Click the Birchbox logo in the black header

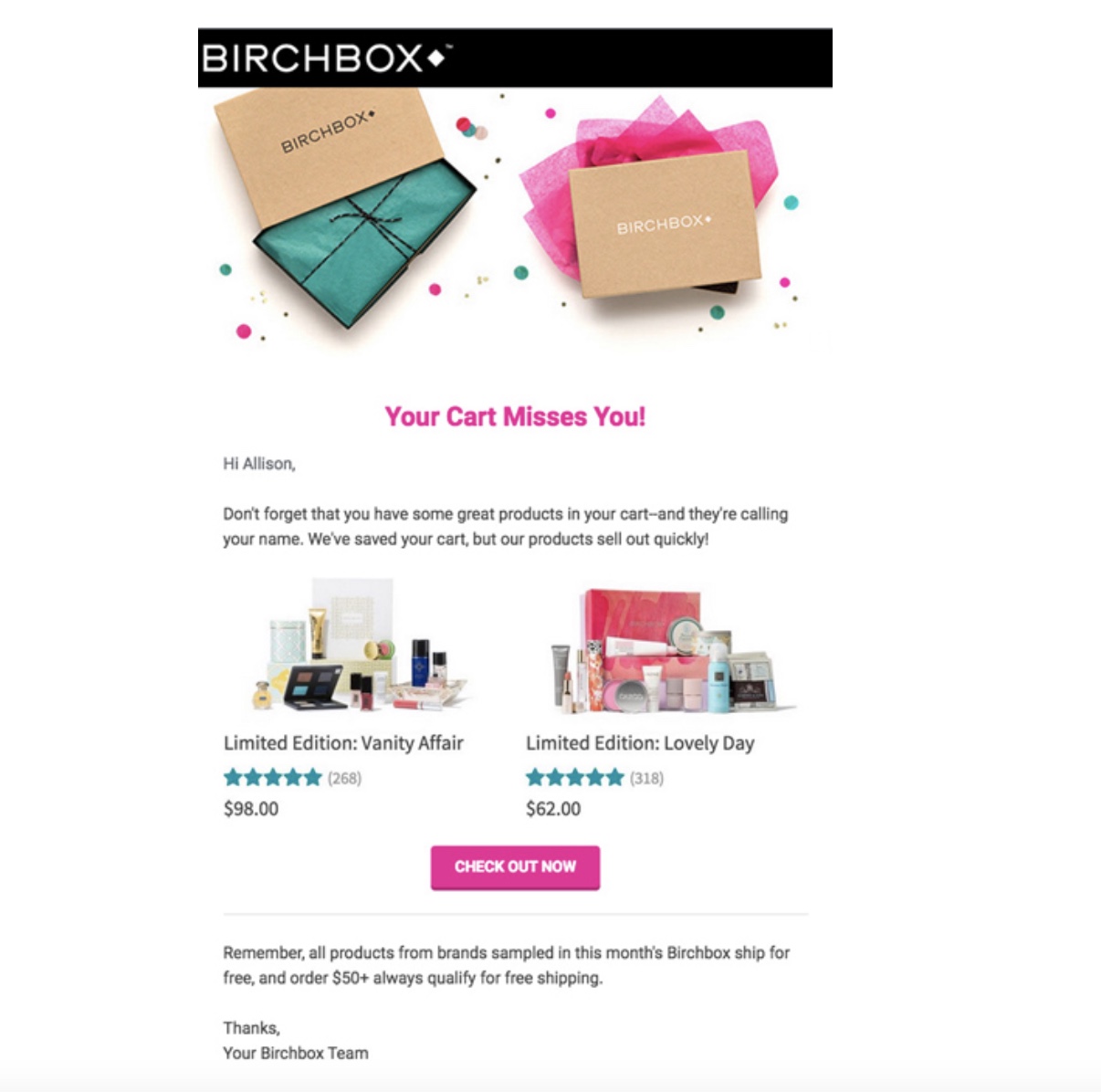pyautogui.click(x=326, y=58)
